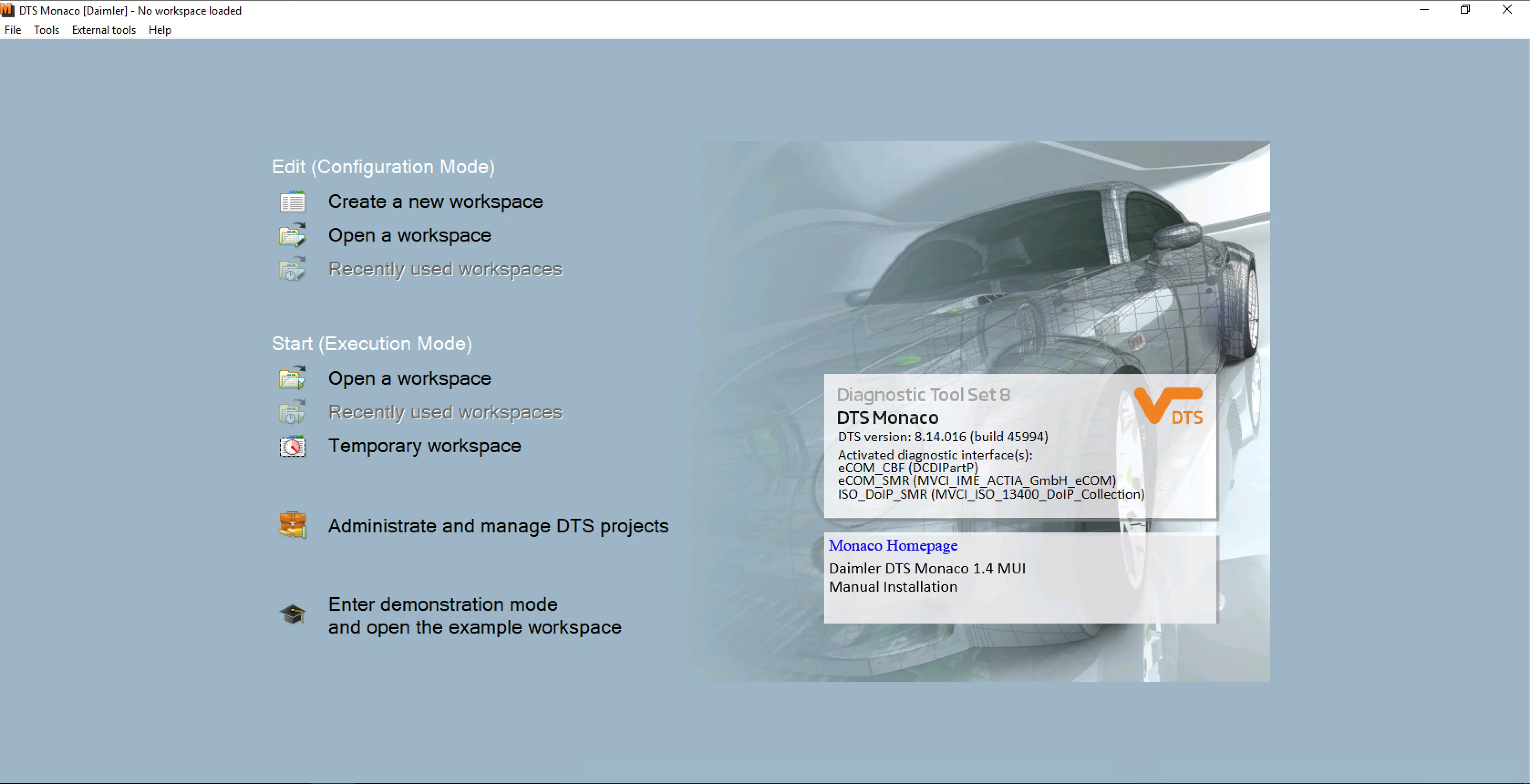This screenshot has width=1530, height=784.
Task: Click the graduation cap demonstration mode icon
Action: tap(292, 614)
